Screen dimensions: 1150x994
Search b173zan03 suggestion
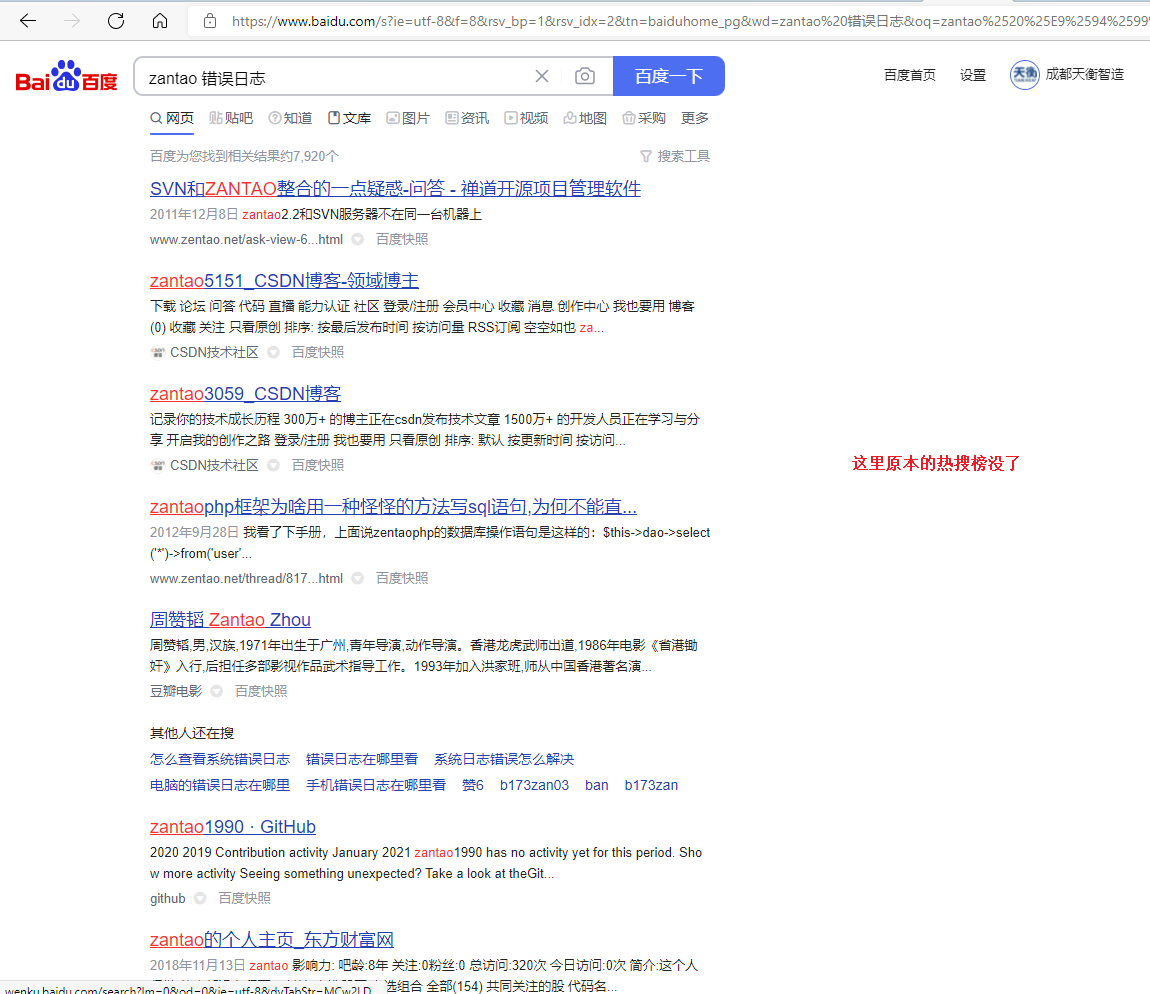(535, 785)
